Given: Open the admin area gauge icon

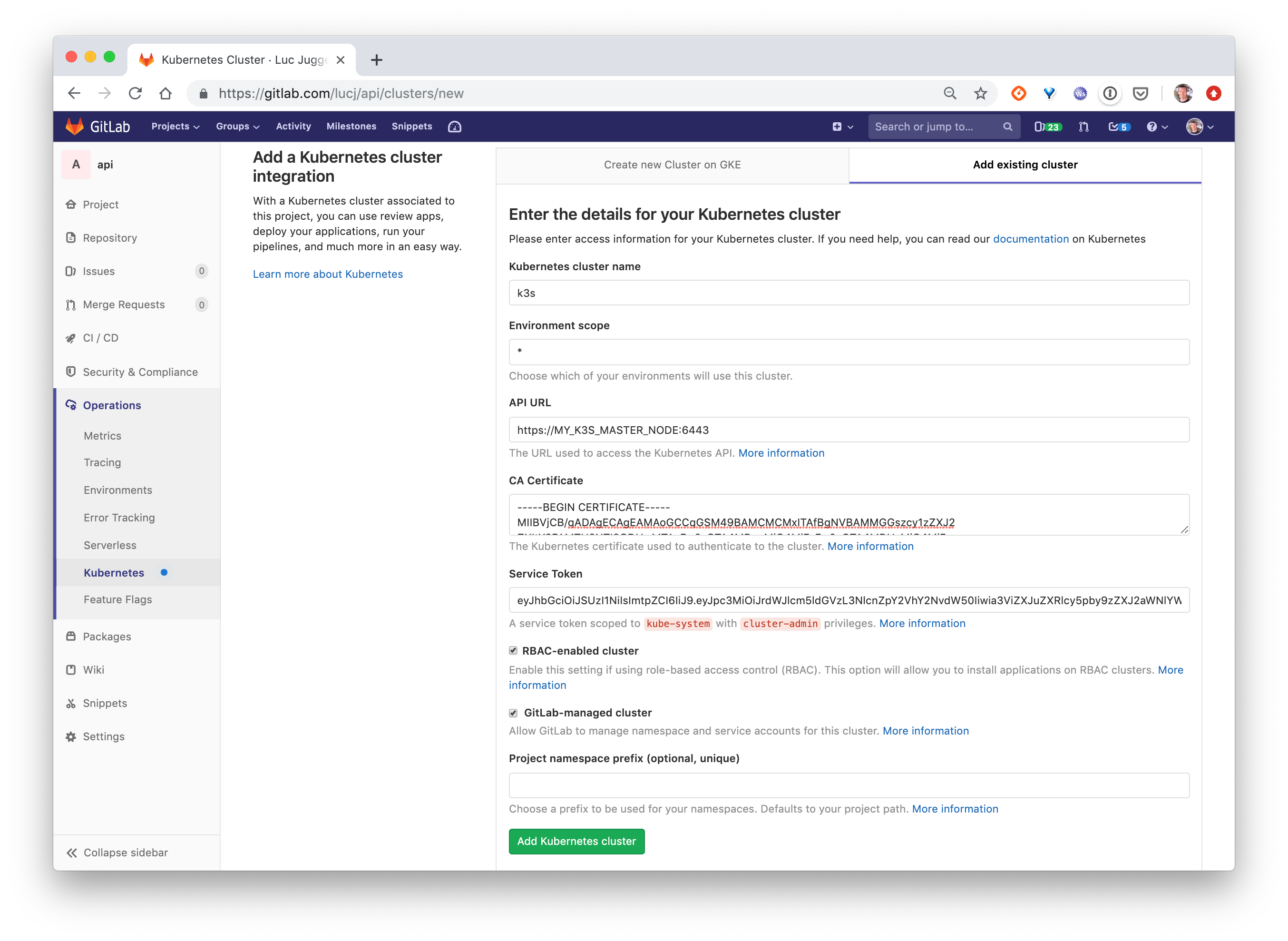Looking at the screenshot, I should click(454, 127).
